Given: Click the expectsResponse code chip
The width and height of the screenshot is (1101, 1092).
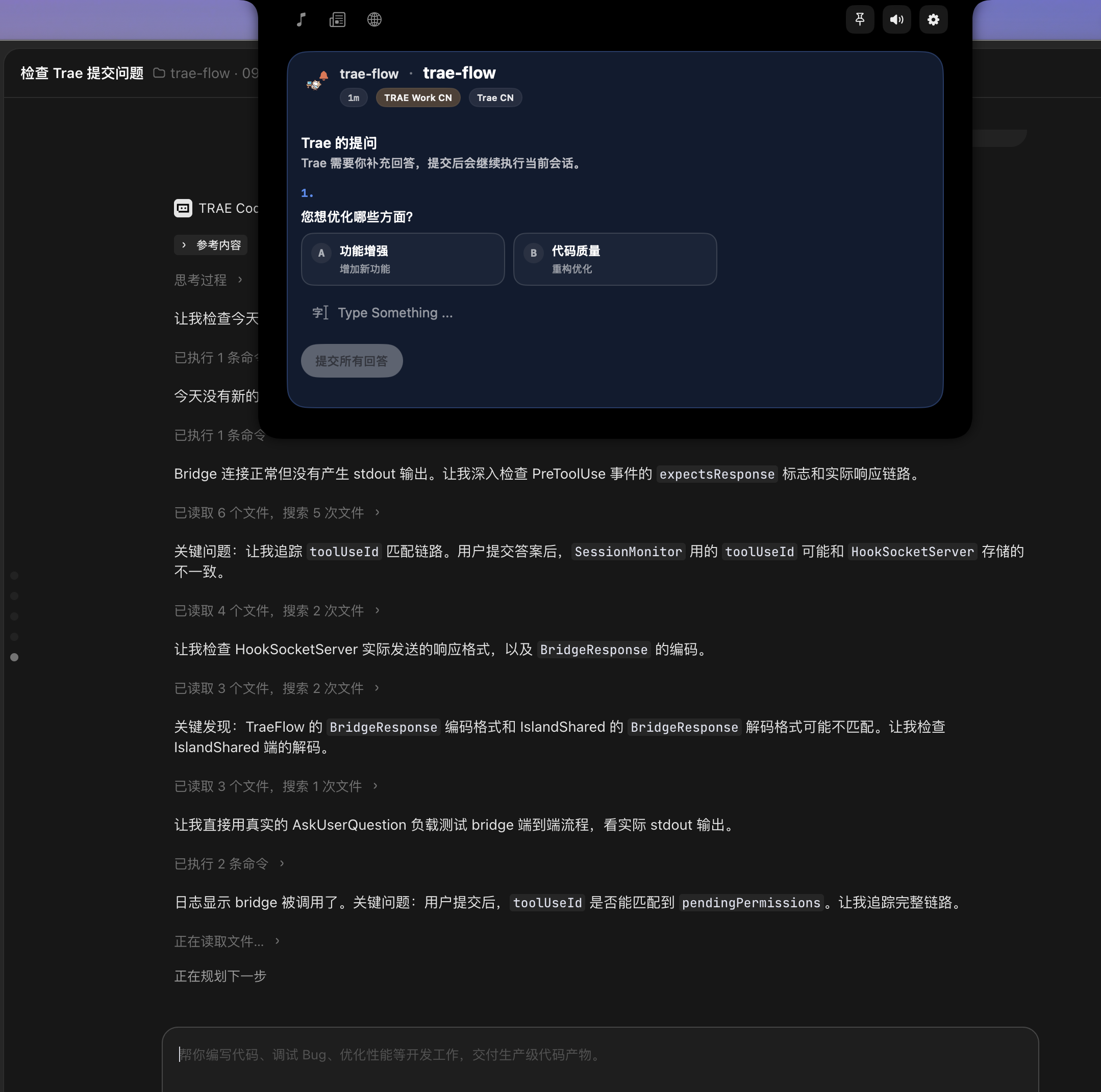Looking at the screenshot, I should tap(717, 474).
